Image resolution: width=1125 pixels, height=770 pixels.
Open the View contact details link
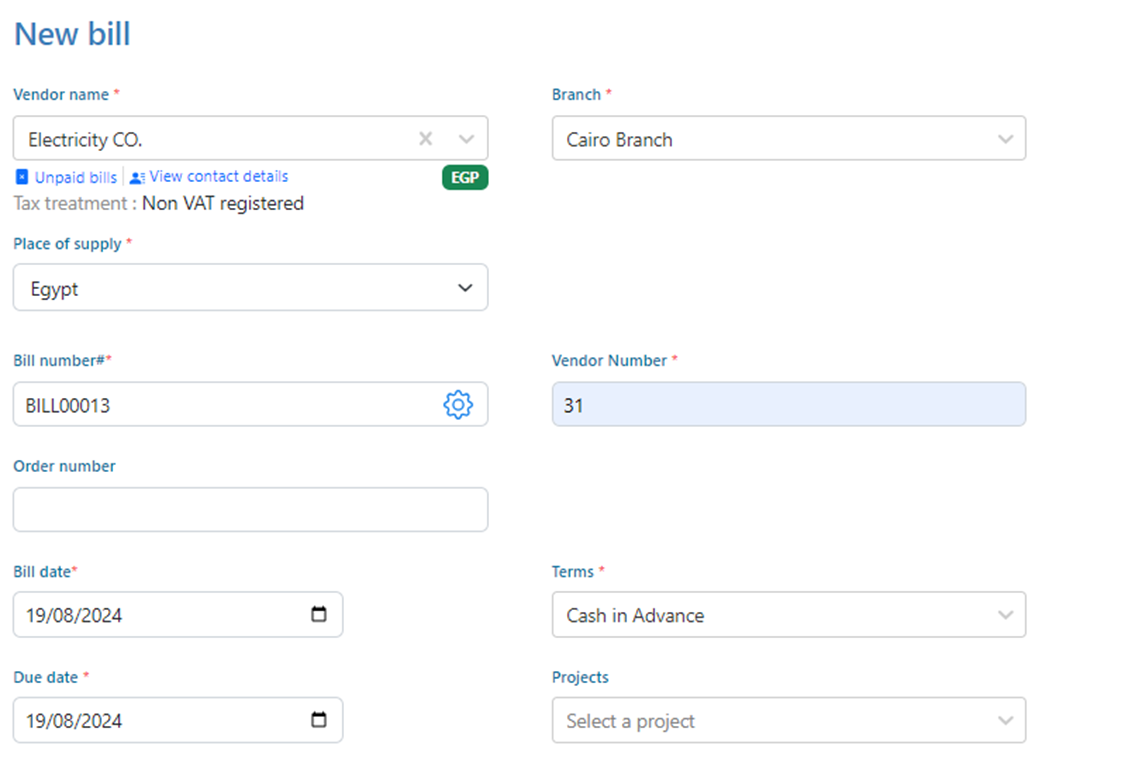(x=219, y=176)
